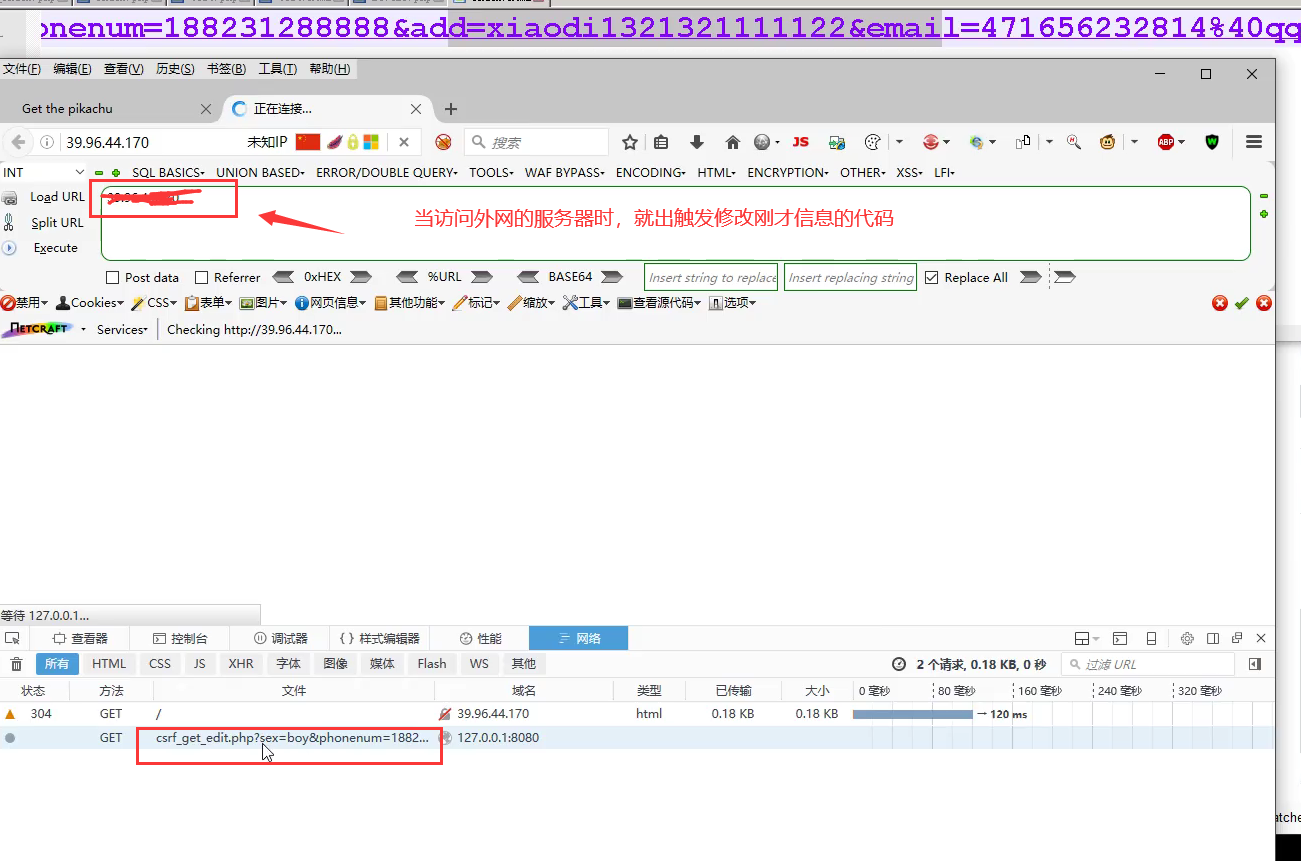Open the hamburger menu icon

pos(1254,142)
